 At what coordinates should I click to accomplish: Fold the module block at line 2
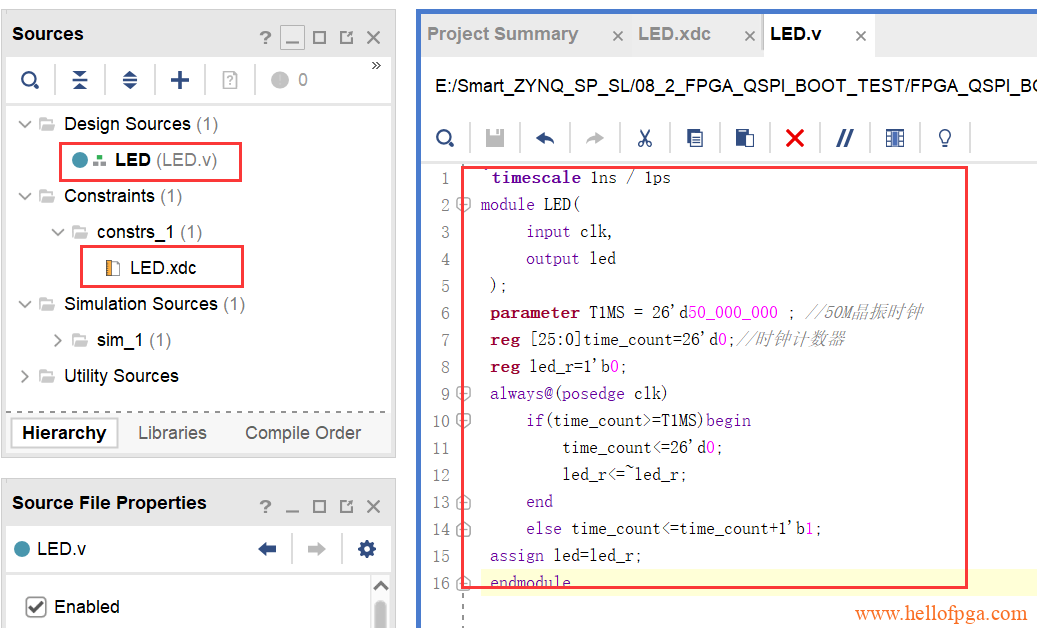pyautogui.click(x=464, y=205)
